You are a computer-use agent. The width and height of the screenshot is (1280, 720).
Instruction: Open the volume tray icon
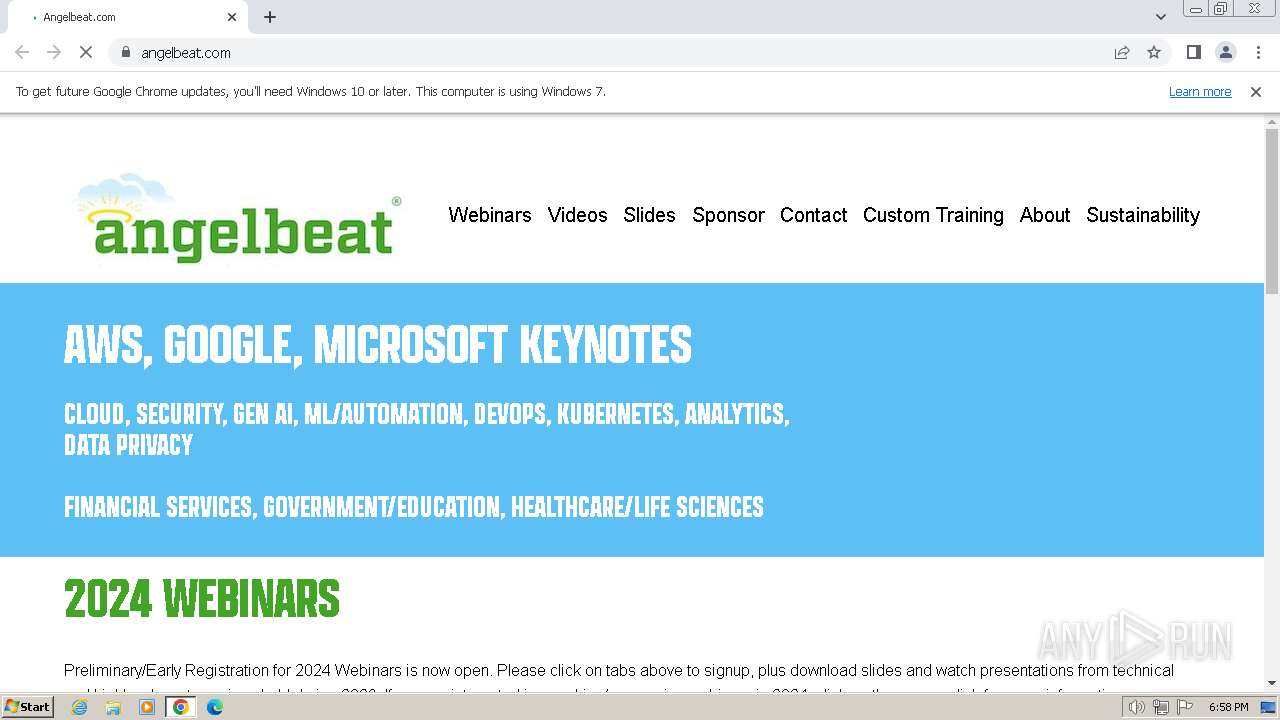point(1137,707)
